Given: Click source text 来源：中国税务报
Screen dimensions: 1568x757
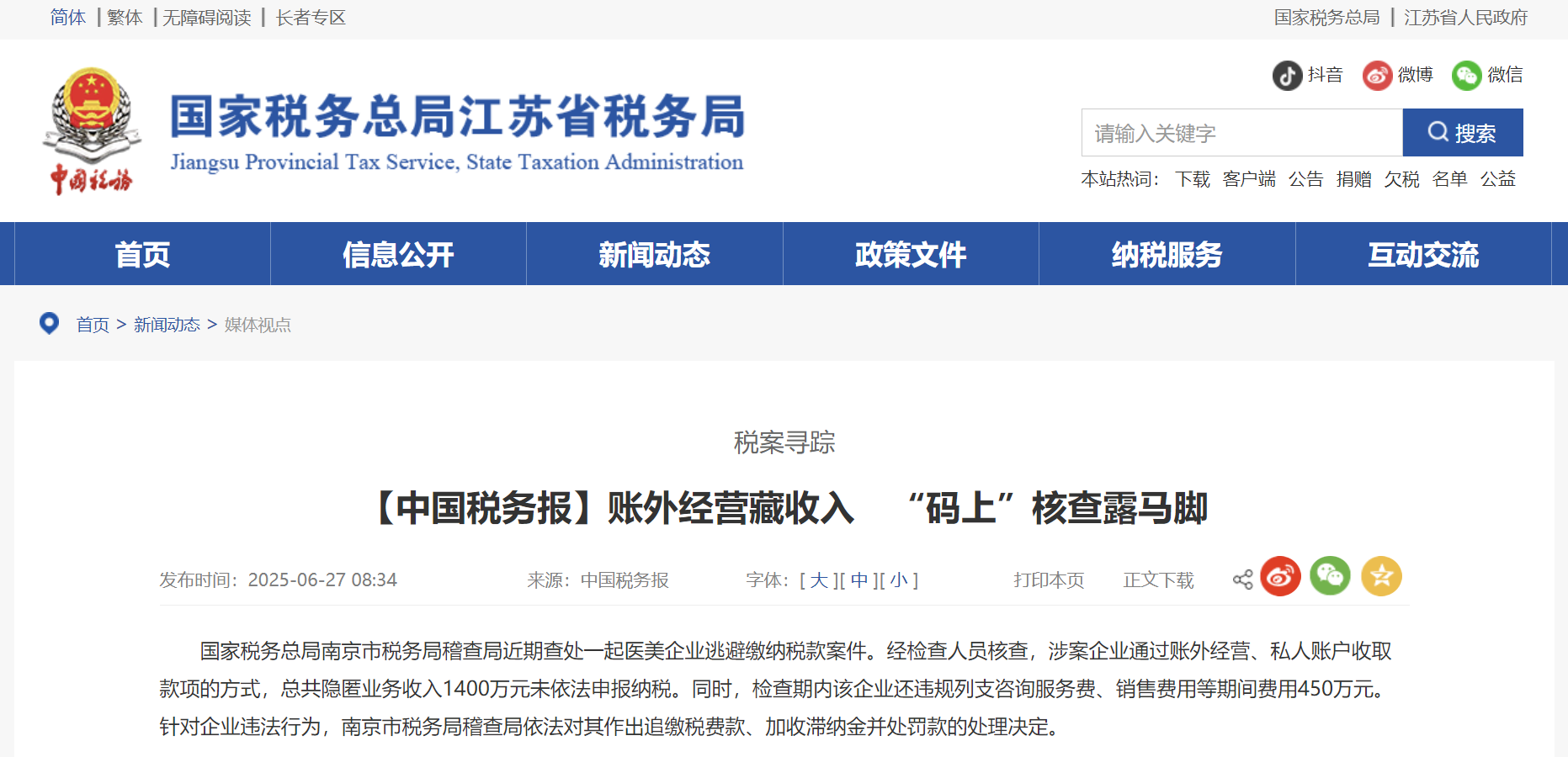Looking at the screenshot, I should click(598, 580).
